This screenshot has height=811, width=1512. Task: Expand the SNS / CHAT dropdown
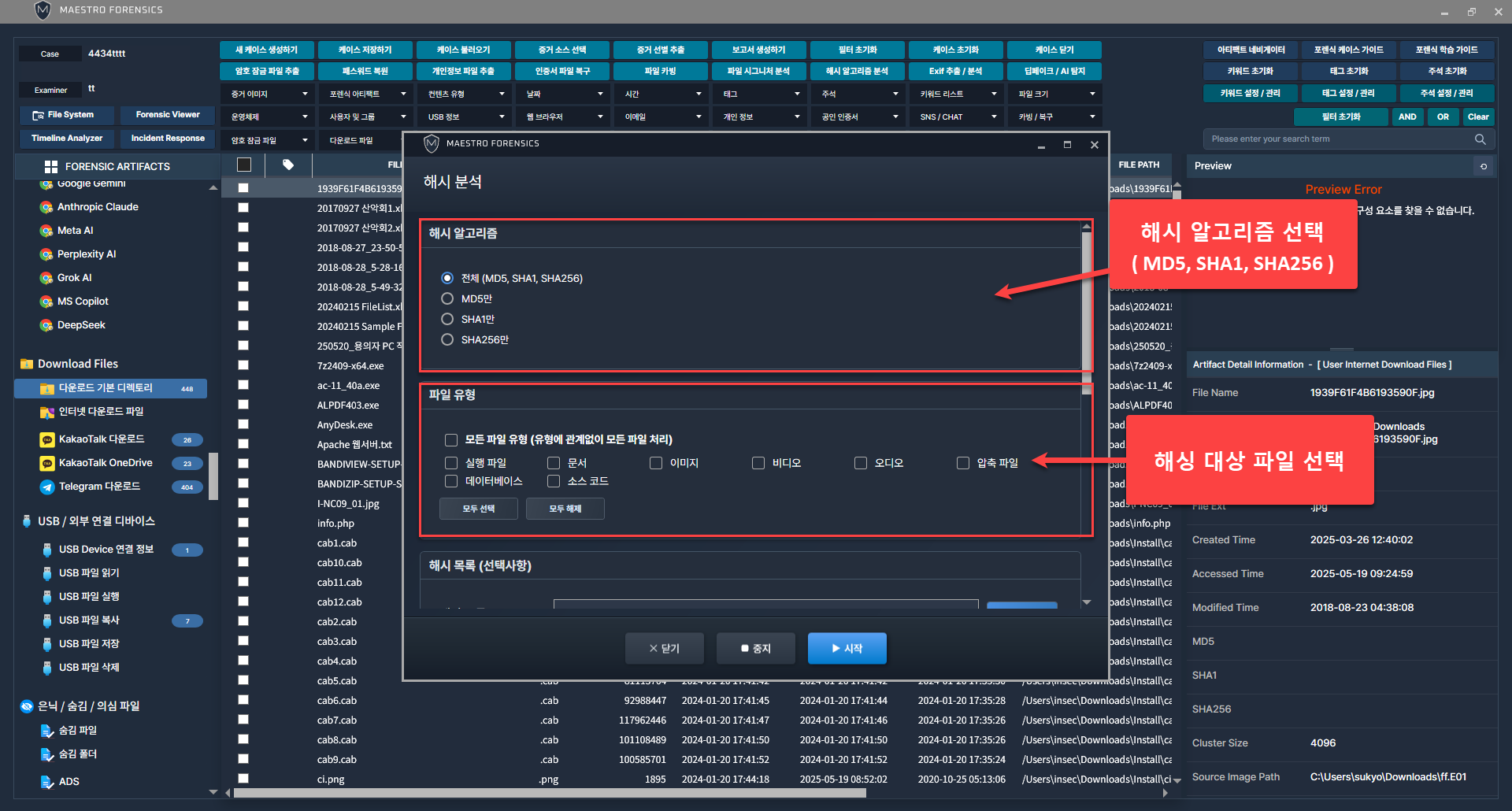(957, 117)
